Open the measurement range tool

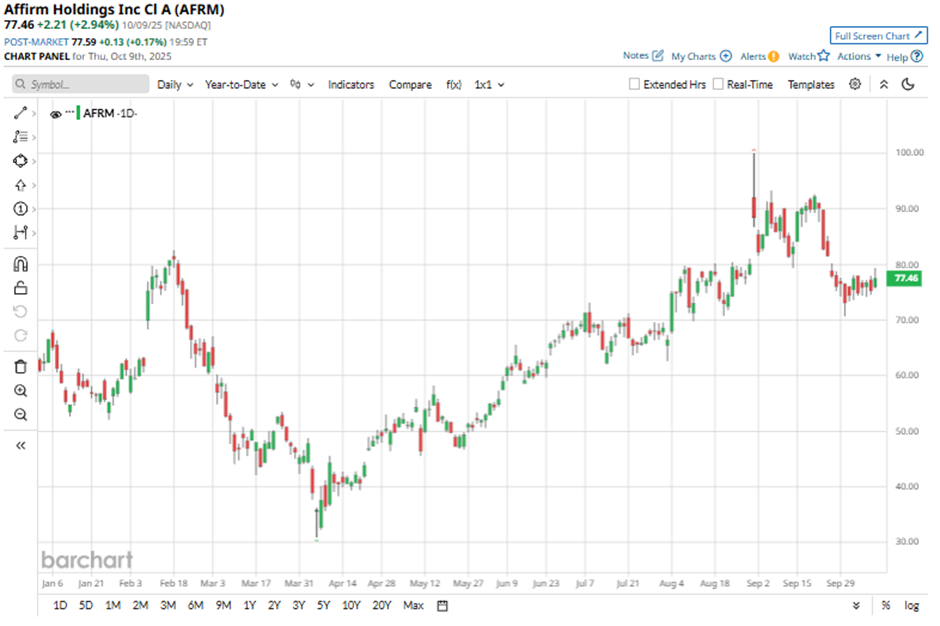(x=20, y=232)
